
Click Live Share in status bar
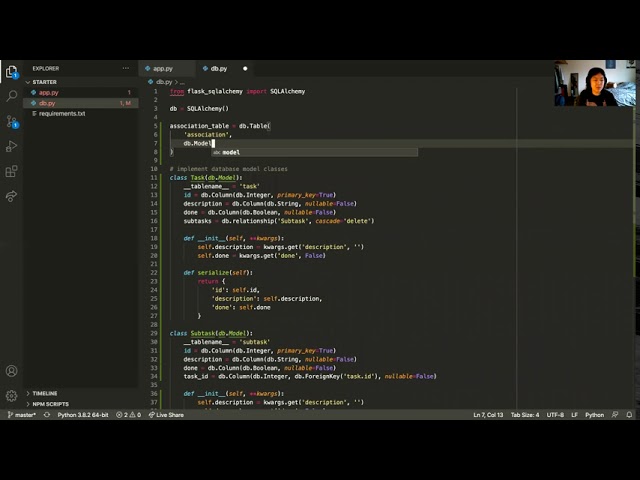[x=166, y=415]
